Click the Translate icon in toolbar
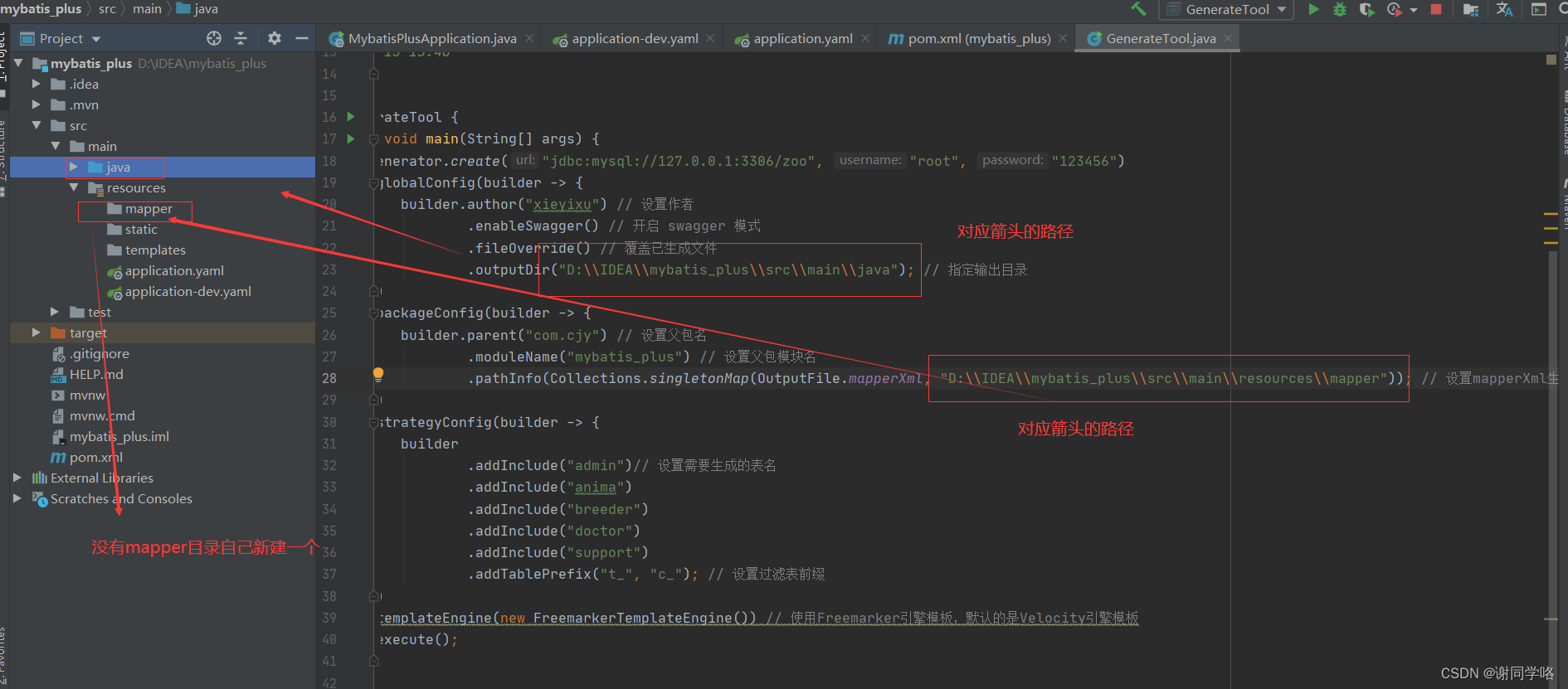Viewport: 1568px width, 689px height. (1504, 9)
